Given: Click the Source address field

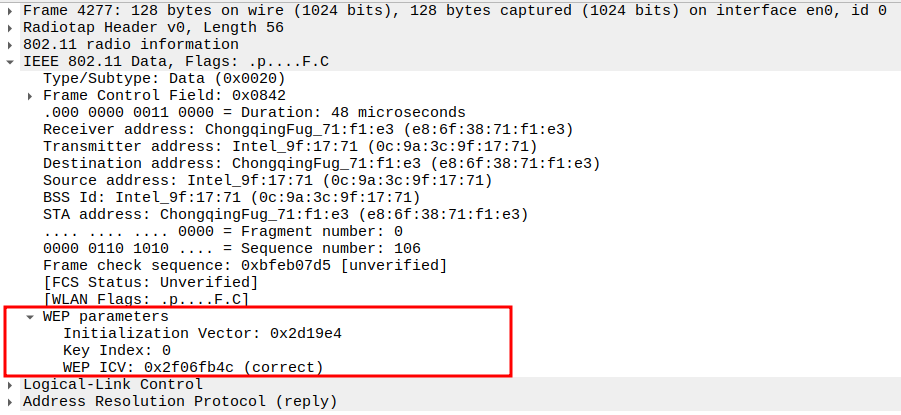Looking at the screenshot, I should click(x=267, y=180).
